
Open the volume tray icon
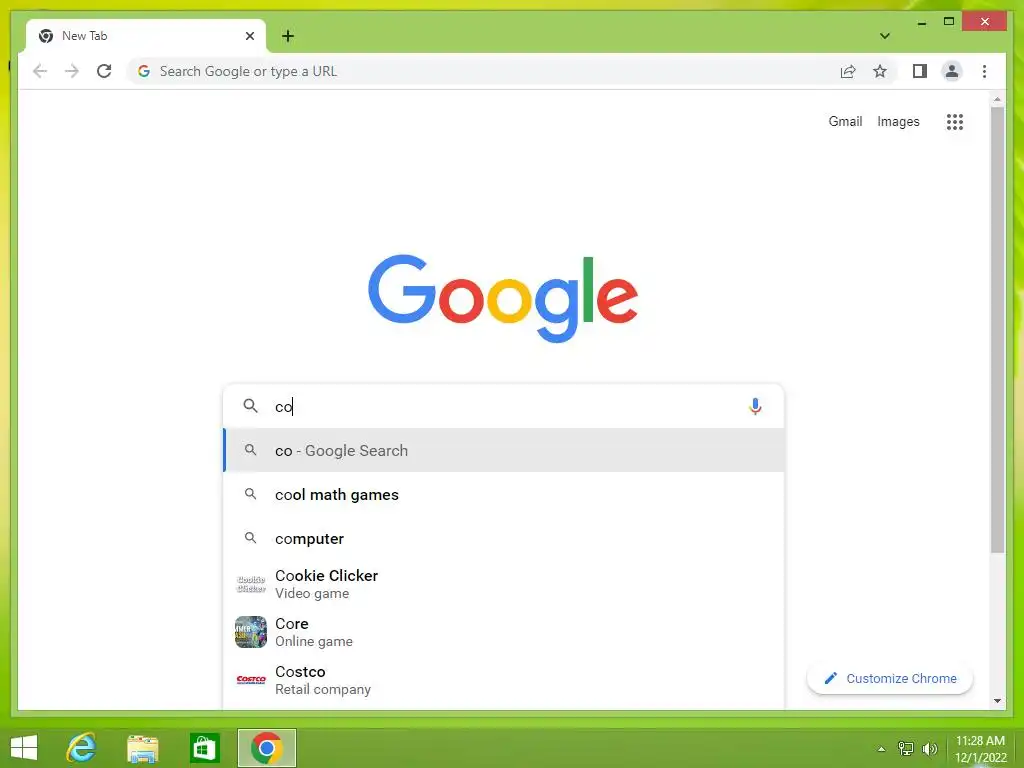930,748
